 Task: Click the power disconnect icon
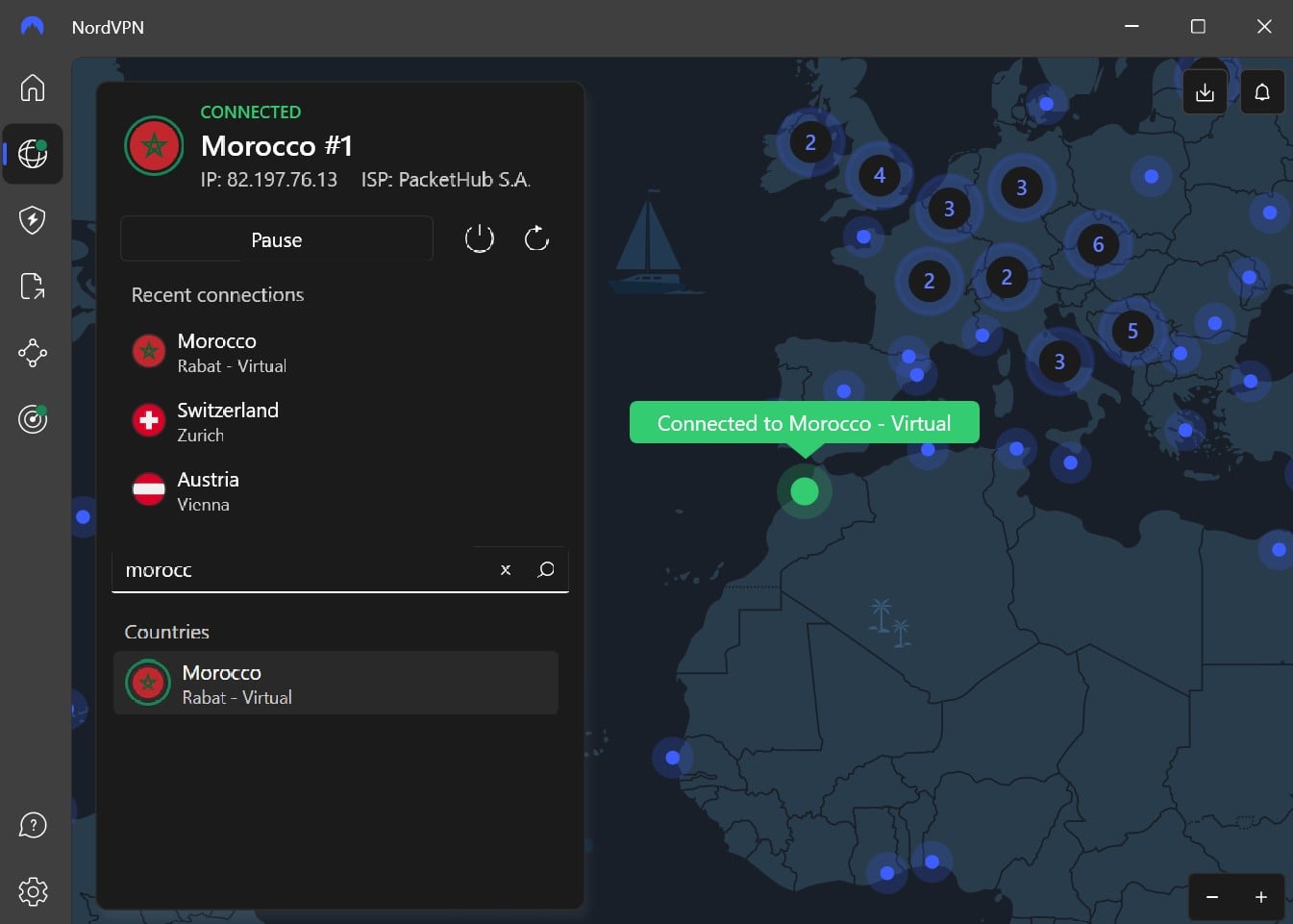click(x=479, y=237)
